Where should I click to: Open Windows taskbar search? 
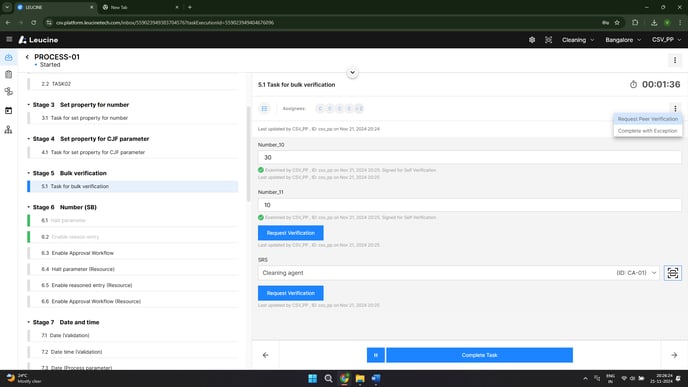328,378
